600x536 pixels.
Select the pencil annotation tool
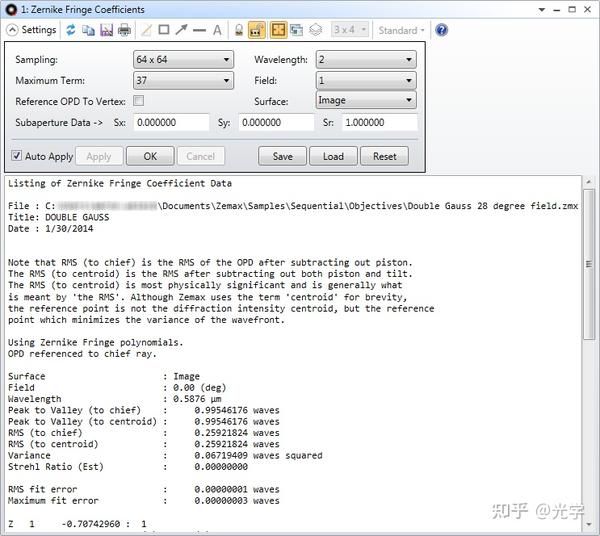click(x=146, y=30)
